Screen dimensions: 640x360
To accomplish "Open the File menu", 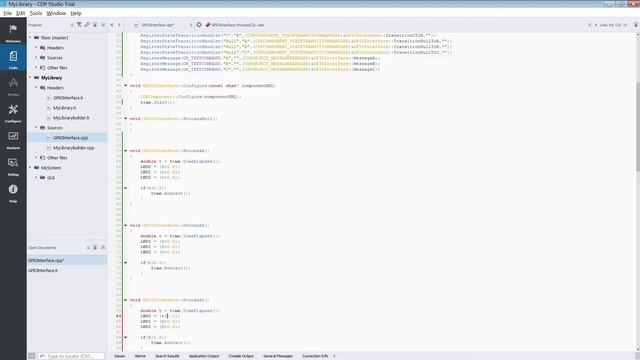I will pyautogui.click(x=7, y=13).
